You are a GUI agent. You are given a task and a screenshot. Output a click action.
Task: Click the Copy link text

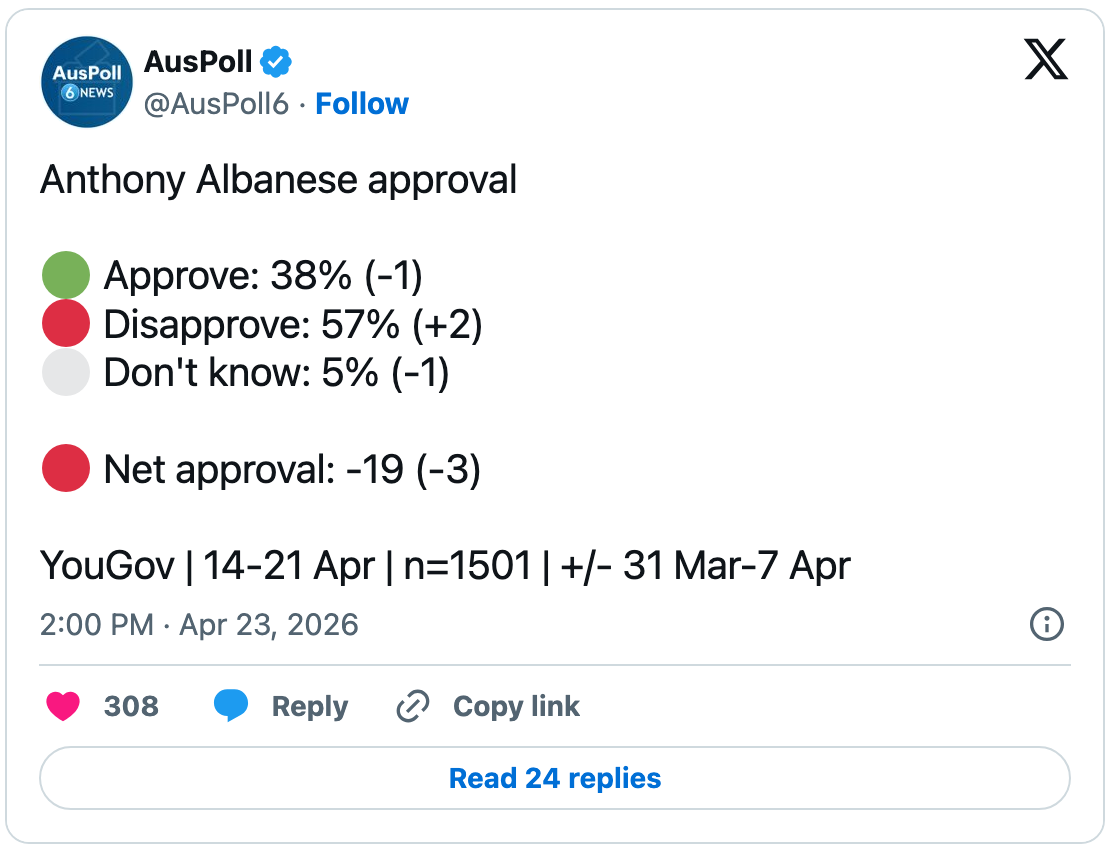(516, 706)
